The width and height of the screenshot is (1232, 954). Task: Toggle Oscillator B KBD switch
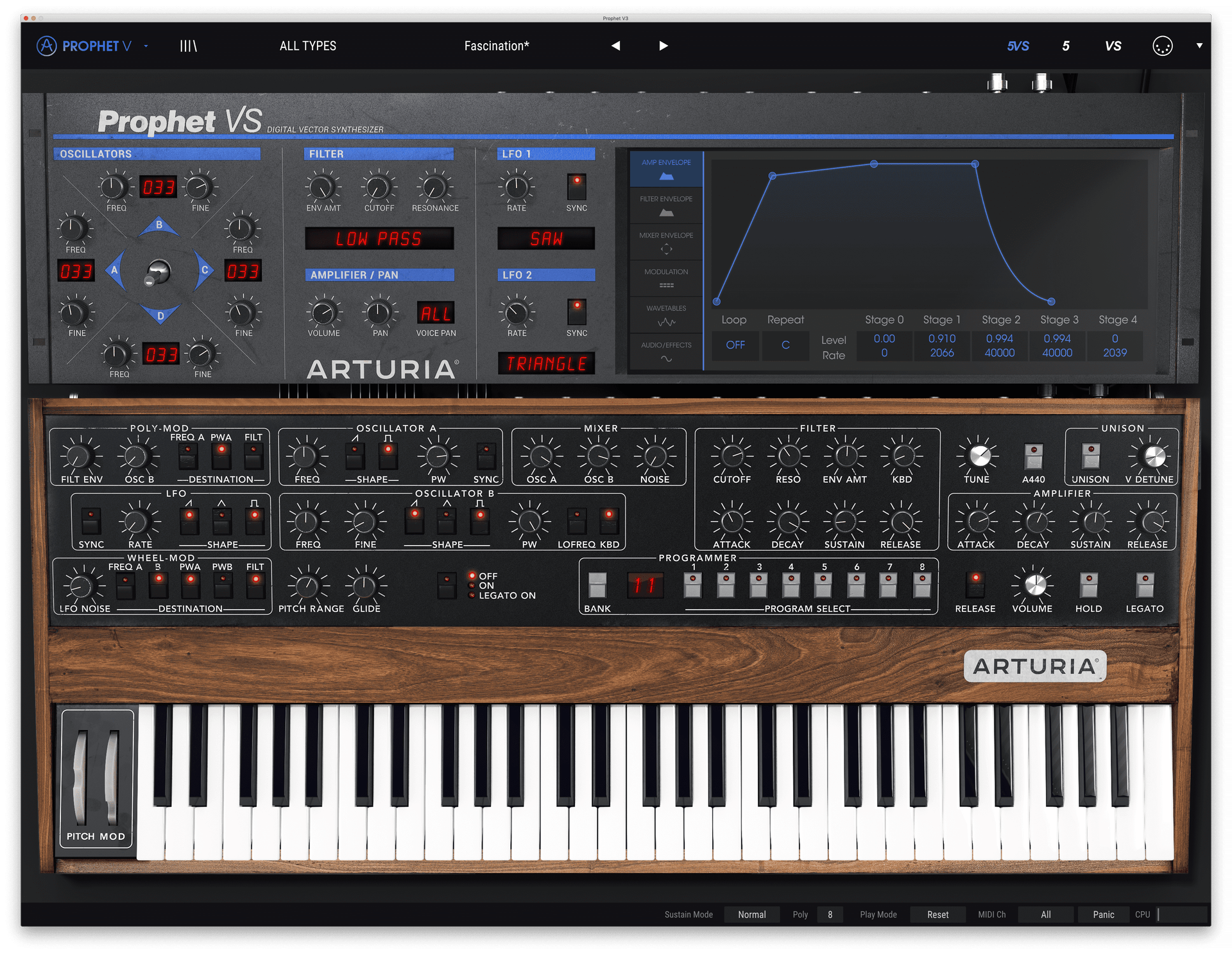pyautogui.click(x=608, y=521)
